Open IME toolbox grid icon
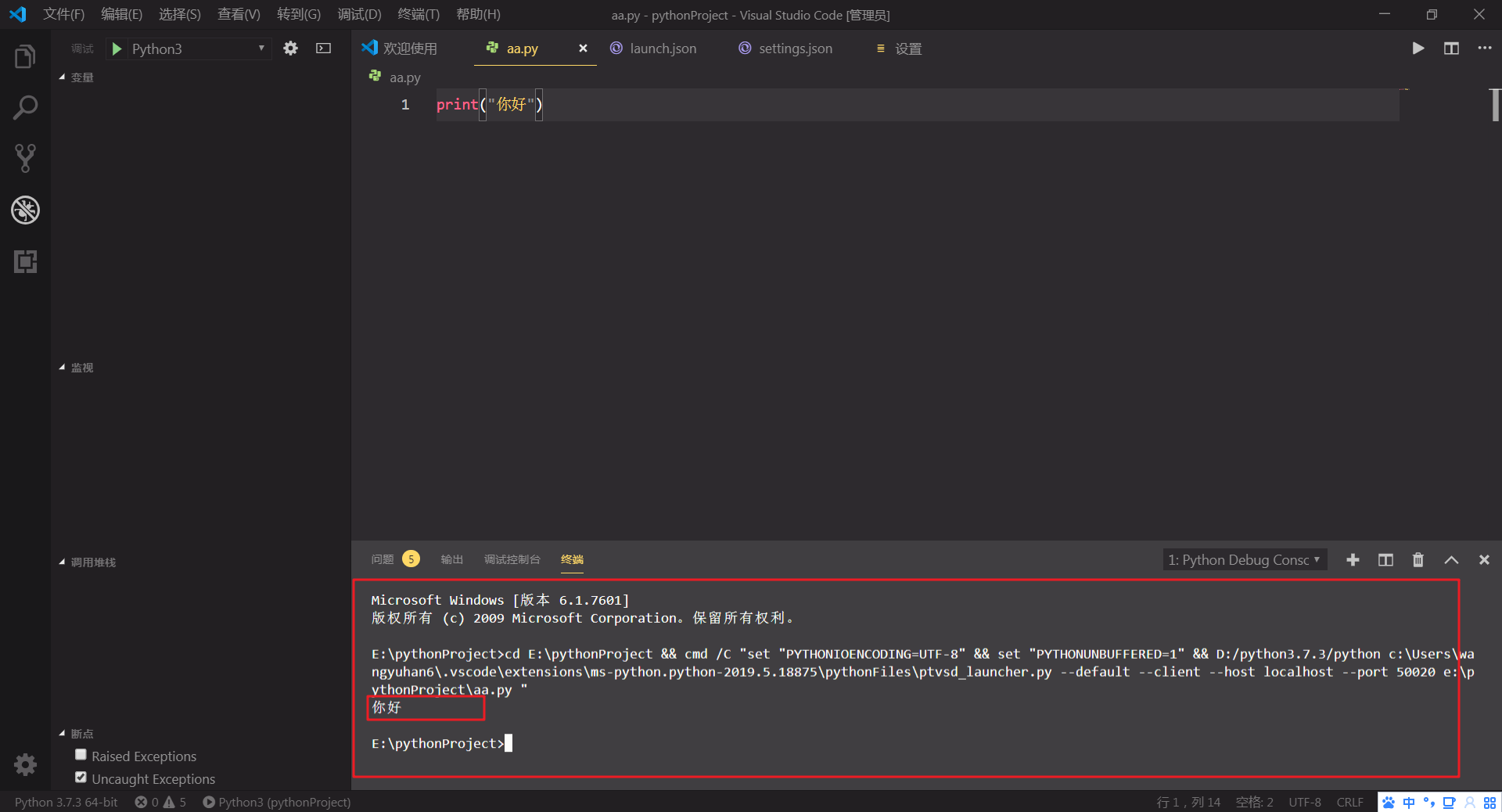1502x812 pixels. [1490, 803]
